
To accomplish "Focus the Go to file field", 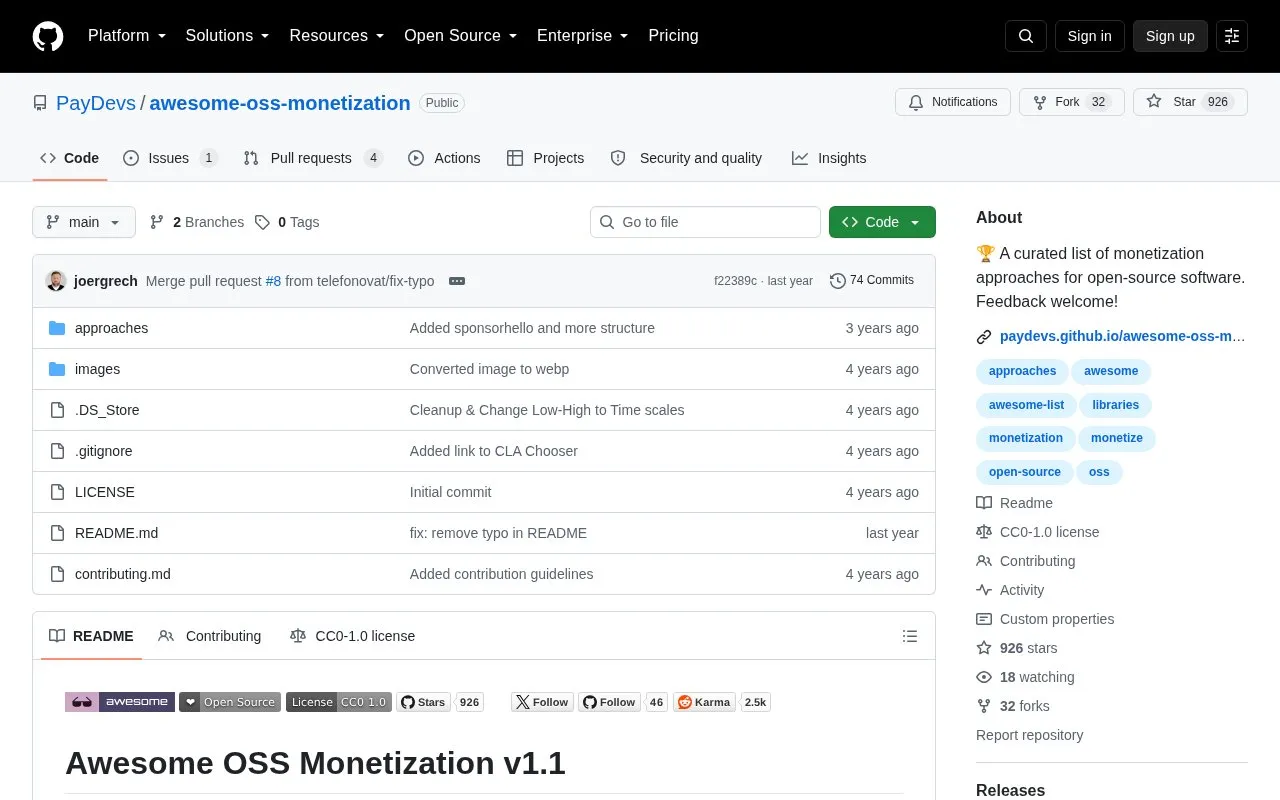I will tap(705, 222).
